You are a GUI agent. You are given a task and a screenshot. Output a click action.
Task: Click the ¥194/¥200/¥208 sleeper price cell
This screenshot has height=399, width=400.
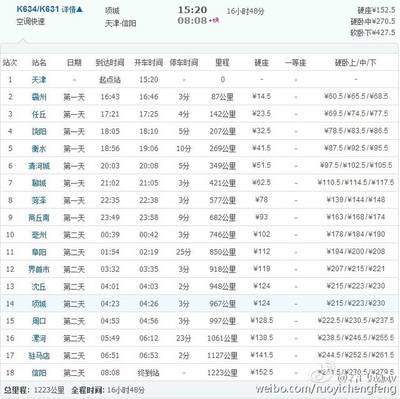pos(356,252)
